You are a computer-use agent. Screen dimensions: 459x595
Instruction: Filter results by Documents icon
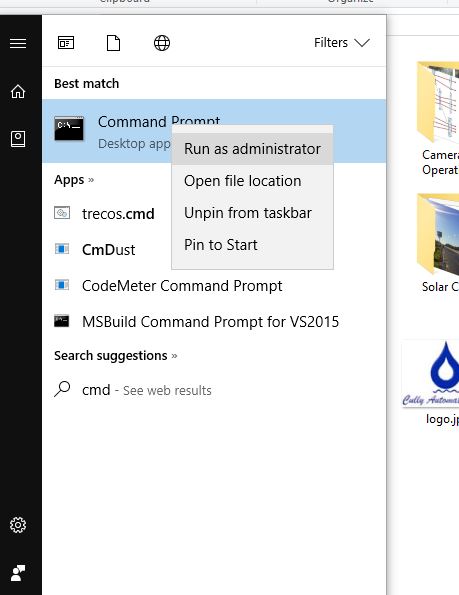click(x=113, y=43)
